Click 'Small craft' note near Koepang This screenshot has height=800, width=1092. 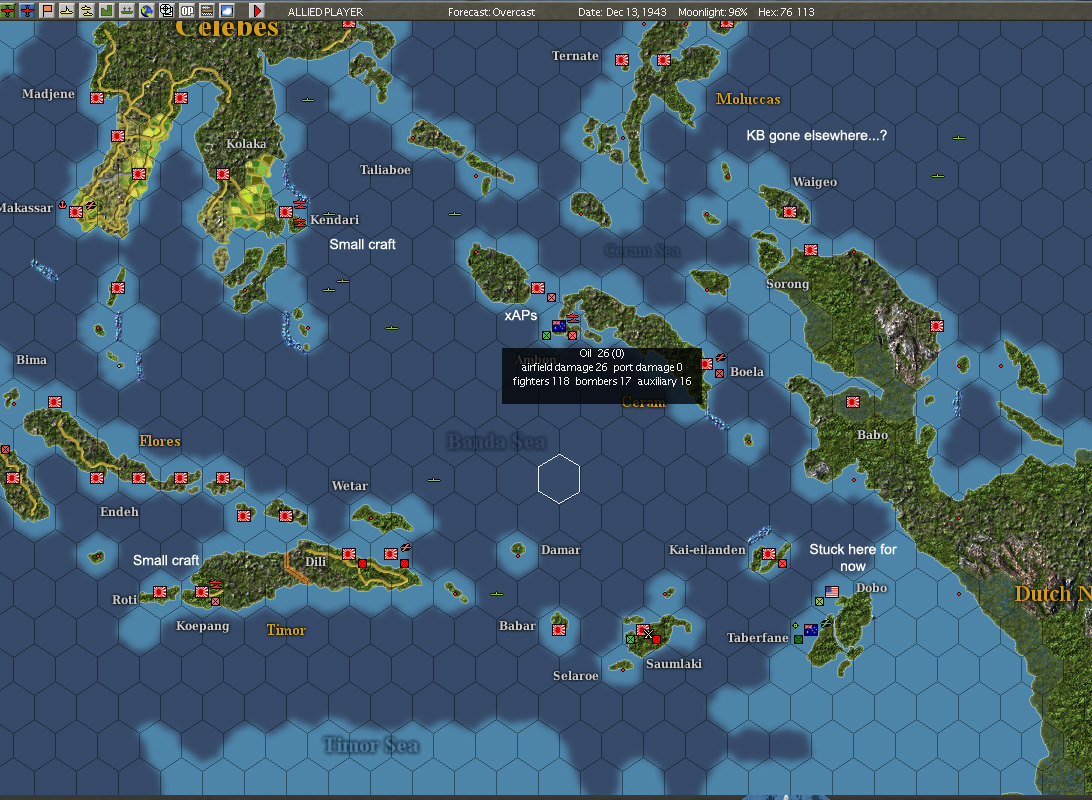click(x=166, y=560)
